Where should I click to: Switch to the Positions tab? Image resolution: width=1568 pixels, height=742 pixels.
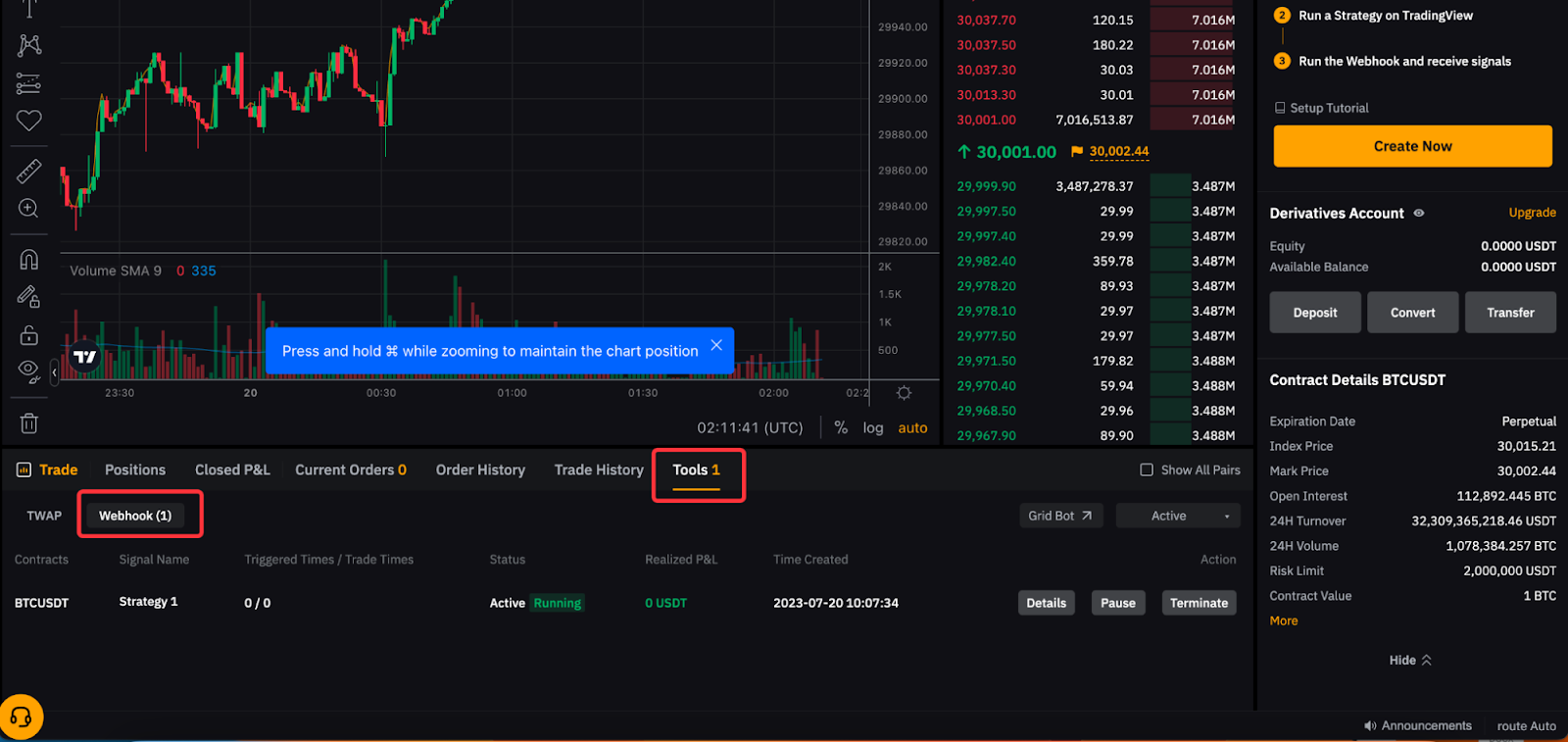pos(135,470)
